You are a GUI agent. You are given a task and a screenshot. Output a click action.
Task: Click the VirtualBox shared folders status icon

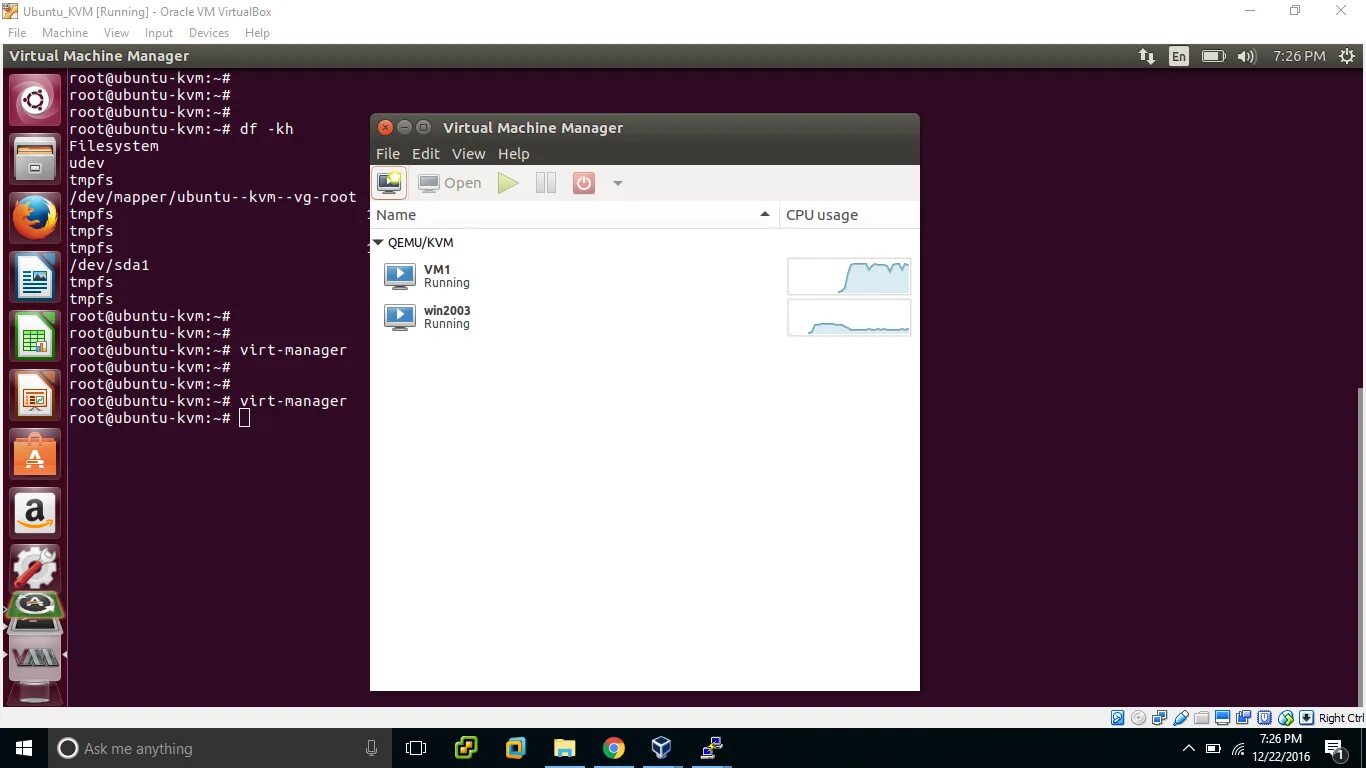coord(1201,718)
